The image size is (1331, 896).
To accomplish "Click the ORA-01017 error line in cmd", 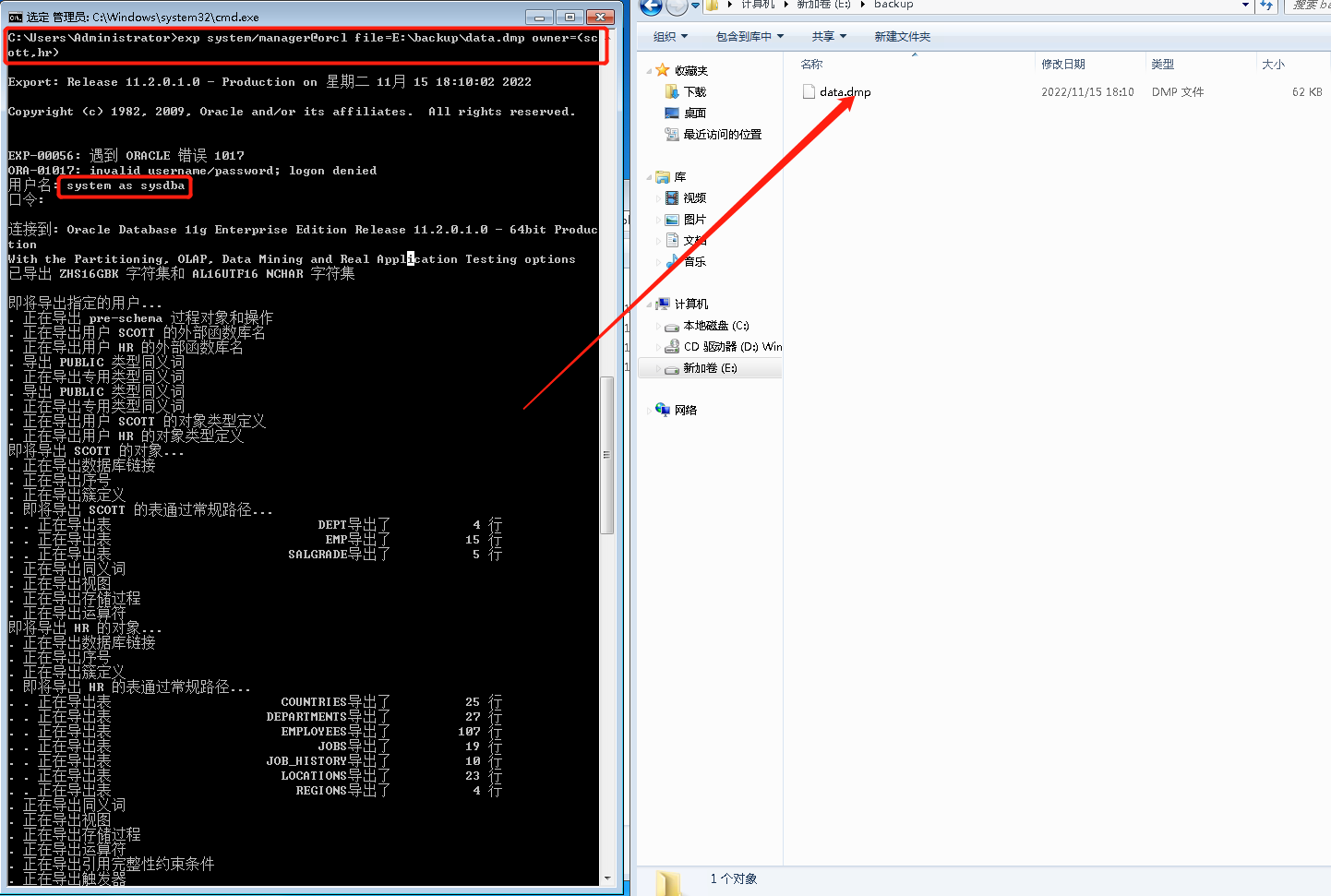I will (x=192, y=171).
